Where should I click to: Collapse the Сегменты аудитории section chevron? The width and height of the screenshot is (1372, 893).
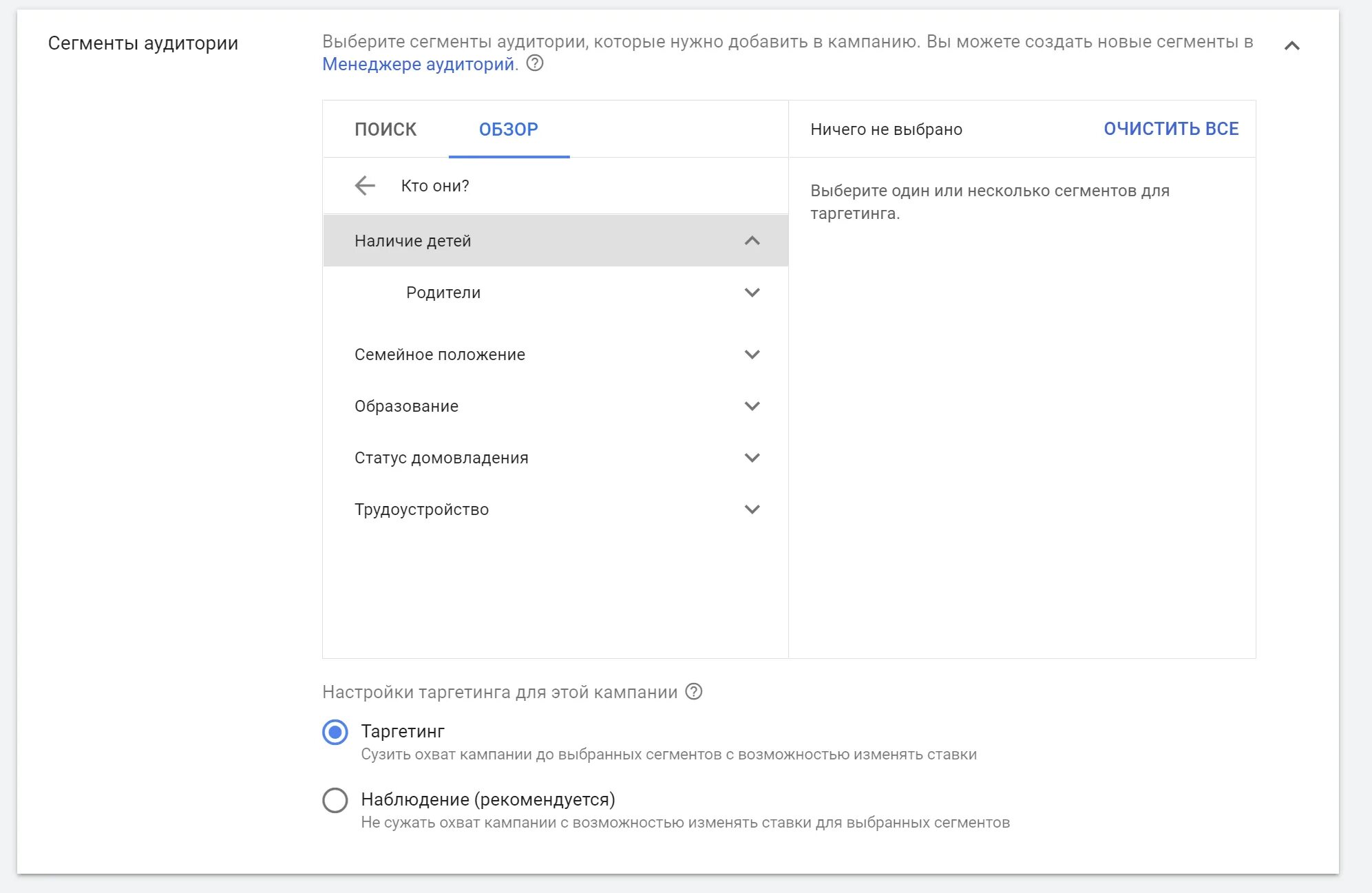pos(1292,46)
